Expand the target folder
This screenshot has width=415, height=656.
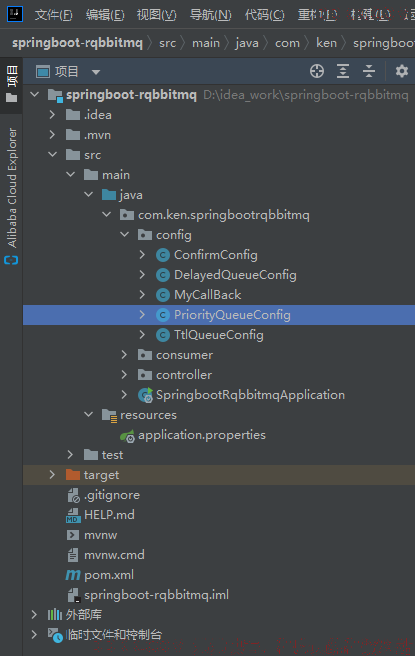(x=52, y=474)
